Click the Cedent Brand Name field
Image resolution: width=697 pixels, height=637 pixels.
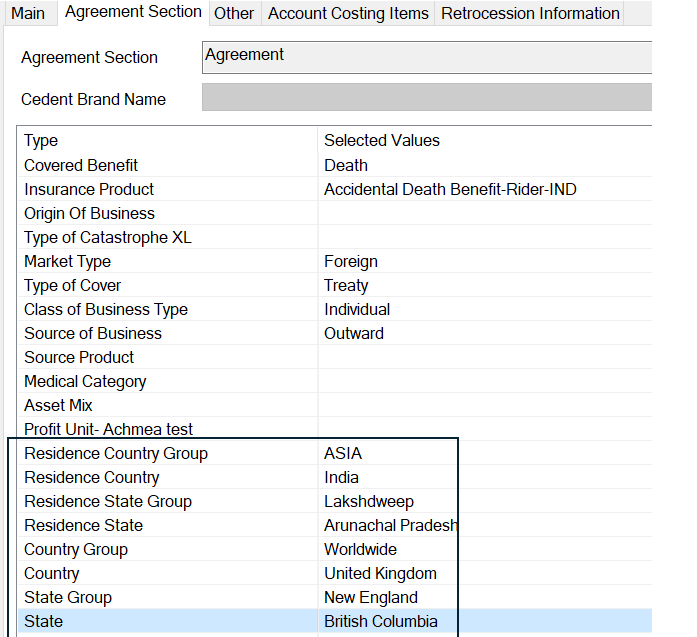click(426, 98)
